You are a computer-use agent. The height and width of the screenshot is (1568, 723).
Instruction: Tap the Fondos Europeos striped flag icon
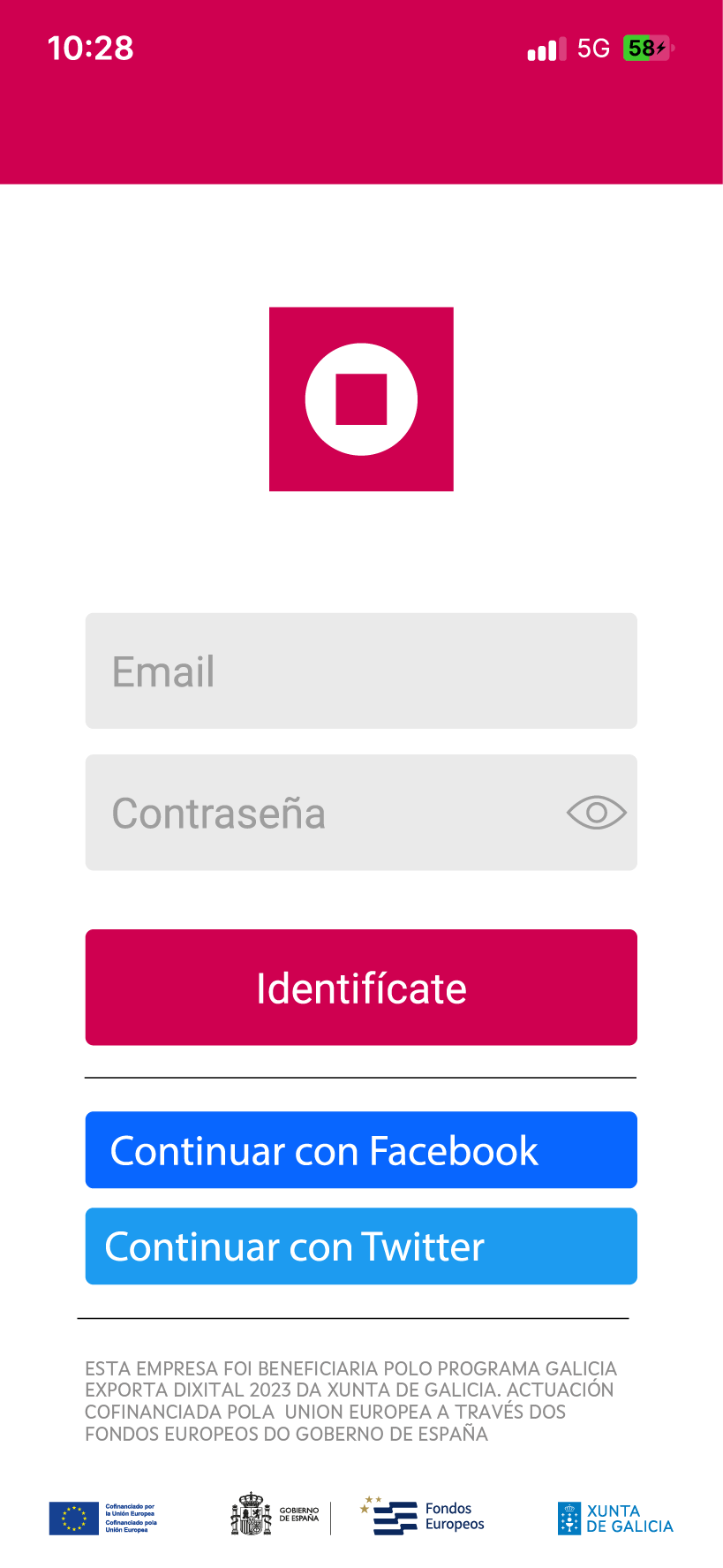click(x=390, y=1516)
